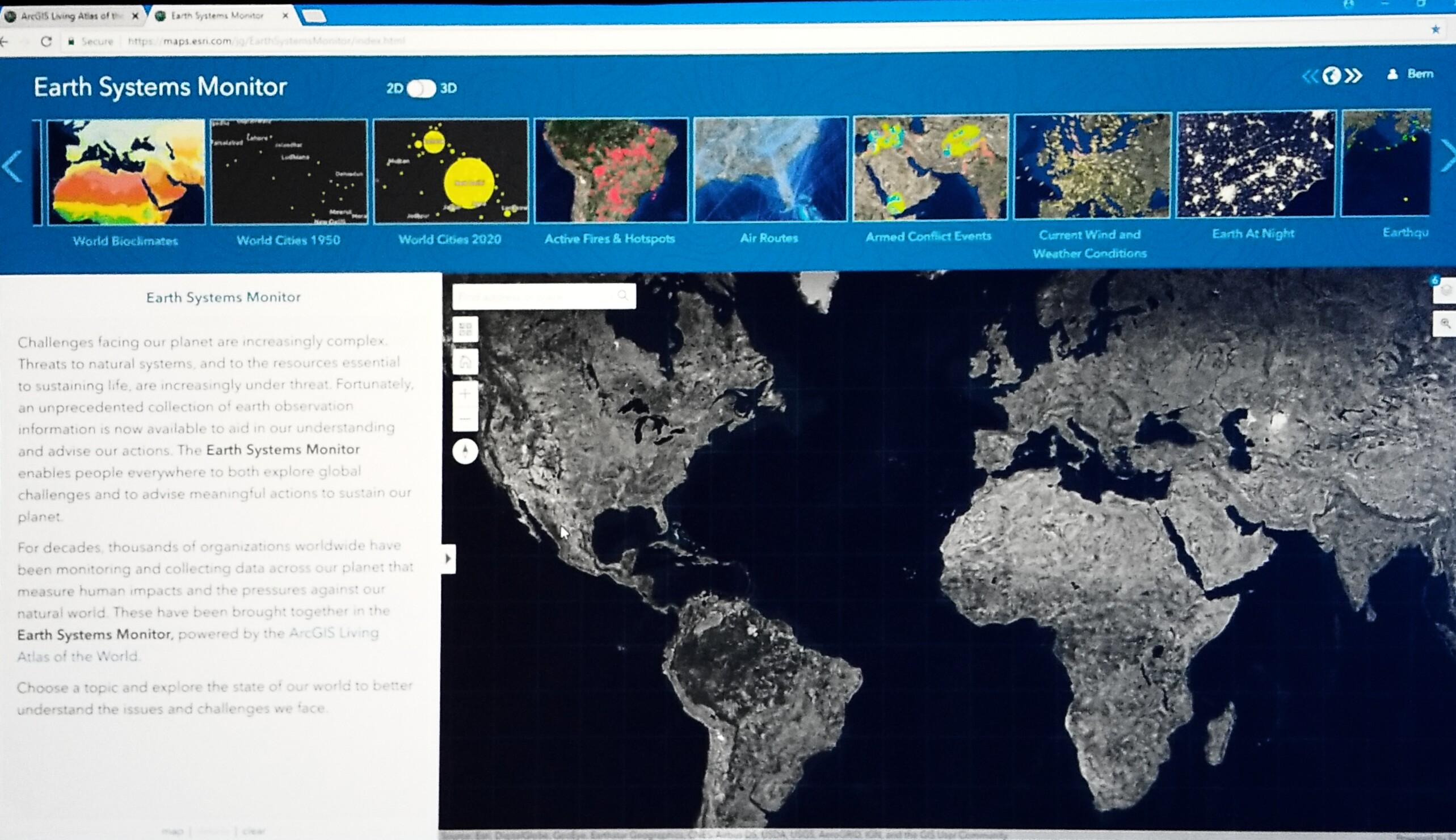The height and width of the screenshot is (840, 1456).
Task: Click the World Cities 2020 label
Action: tap(450, 239)
